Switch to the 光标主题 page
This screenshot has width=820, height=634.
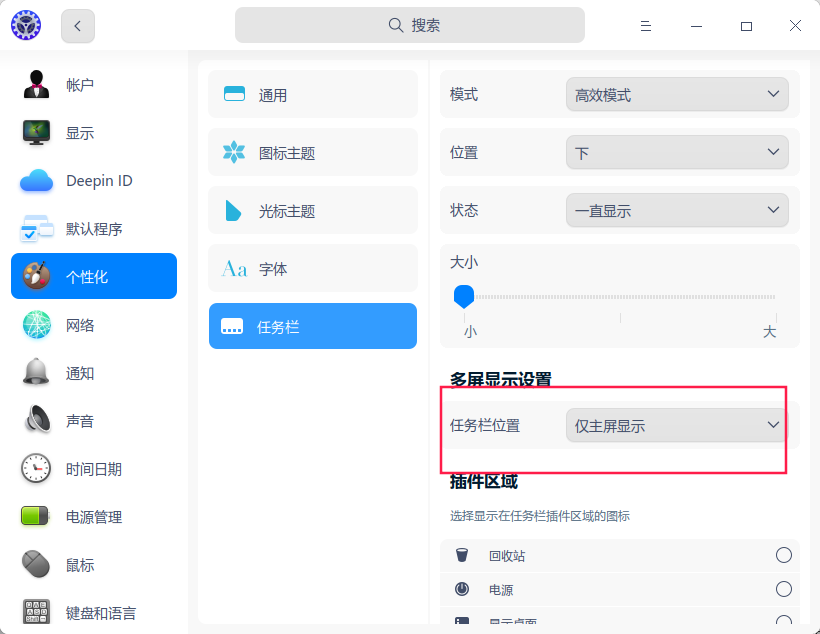pyautogui.click(x=313, y=210)
